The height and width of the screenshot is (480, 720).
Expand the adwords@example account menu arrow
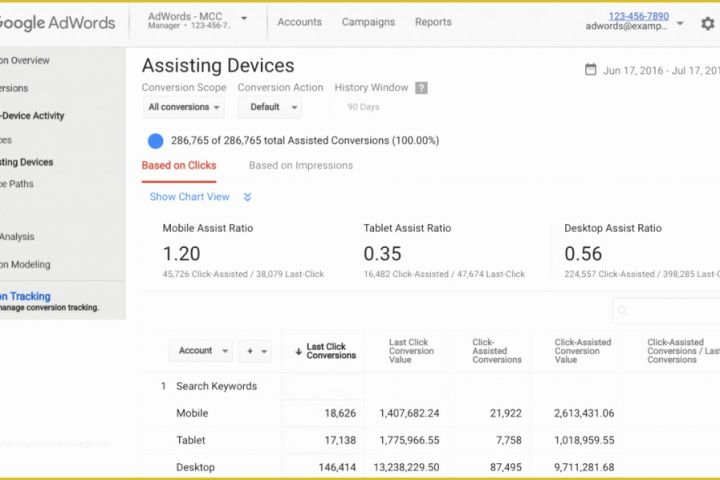point(681,23)
